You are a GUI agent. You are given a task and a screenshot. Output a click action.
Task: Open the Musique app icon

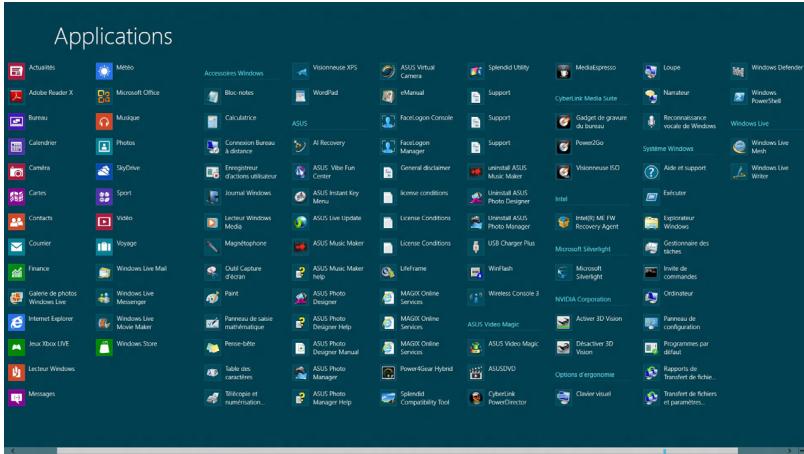(x=104, y=122)
